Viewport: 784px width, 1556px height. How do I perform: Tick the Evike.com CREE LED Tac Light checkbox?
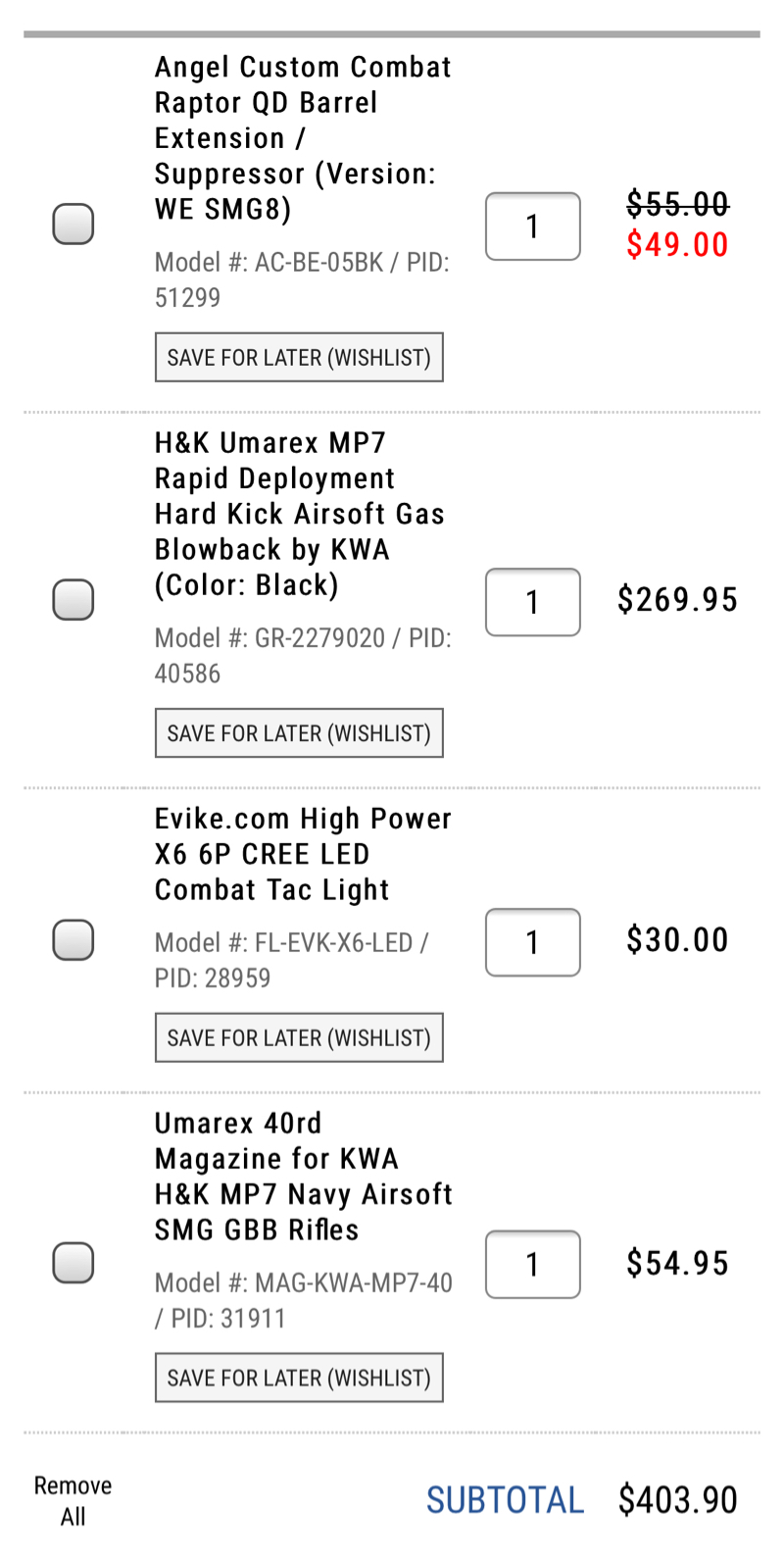[73, 939]
